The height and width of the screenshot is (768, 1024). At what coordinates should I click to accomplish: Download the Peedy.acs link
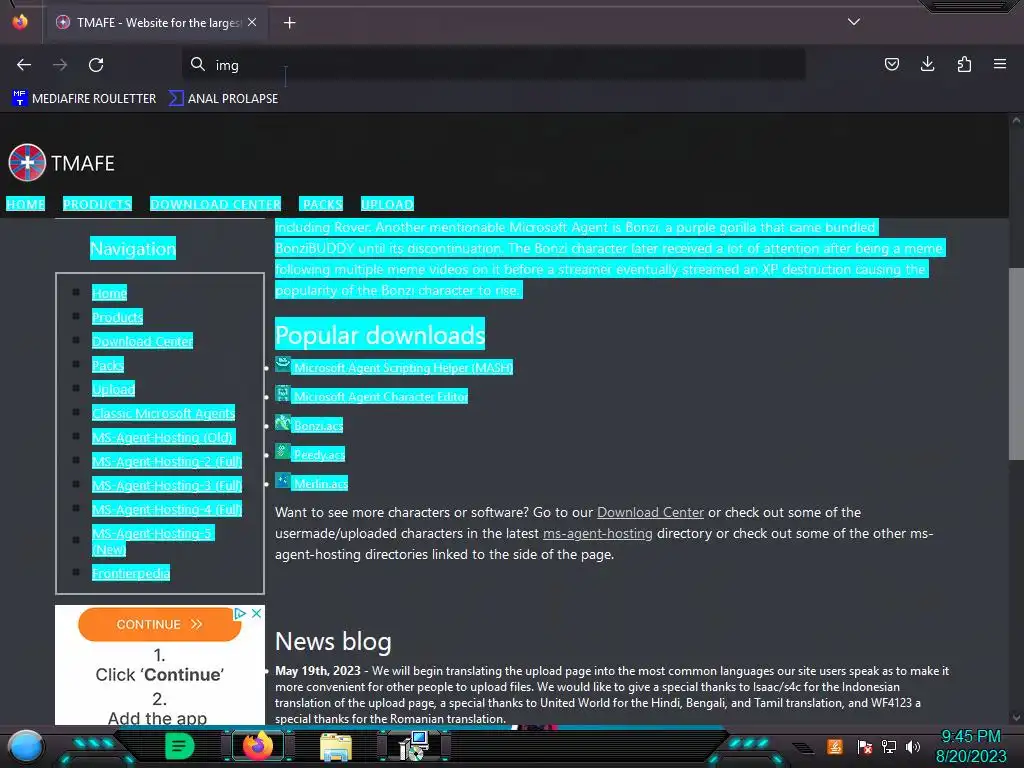click(x=319, y=455)
